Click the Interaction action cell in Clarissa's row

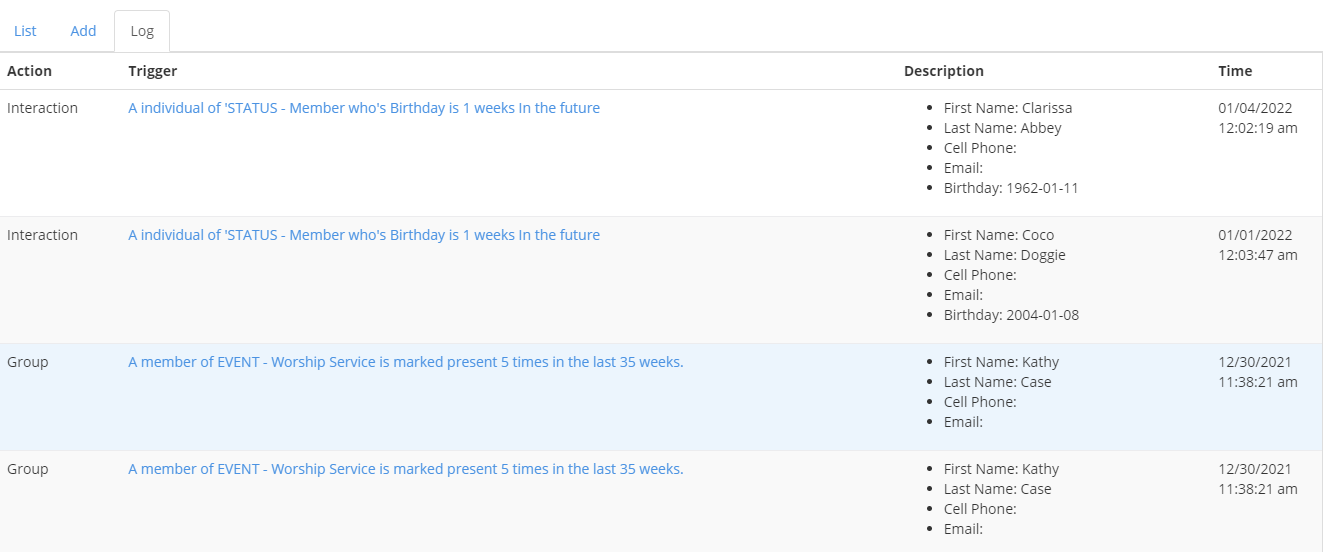42,108
